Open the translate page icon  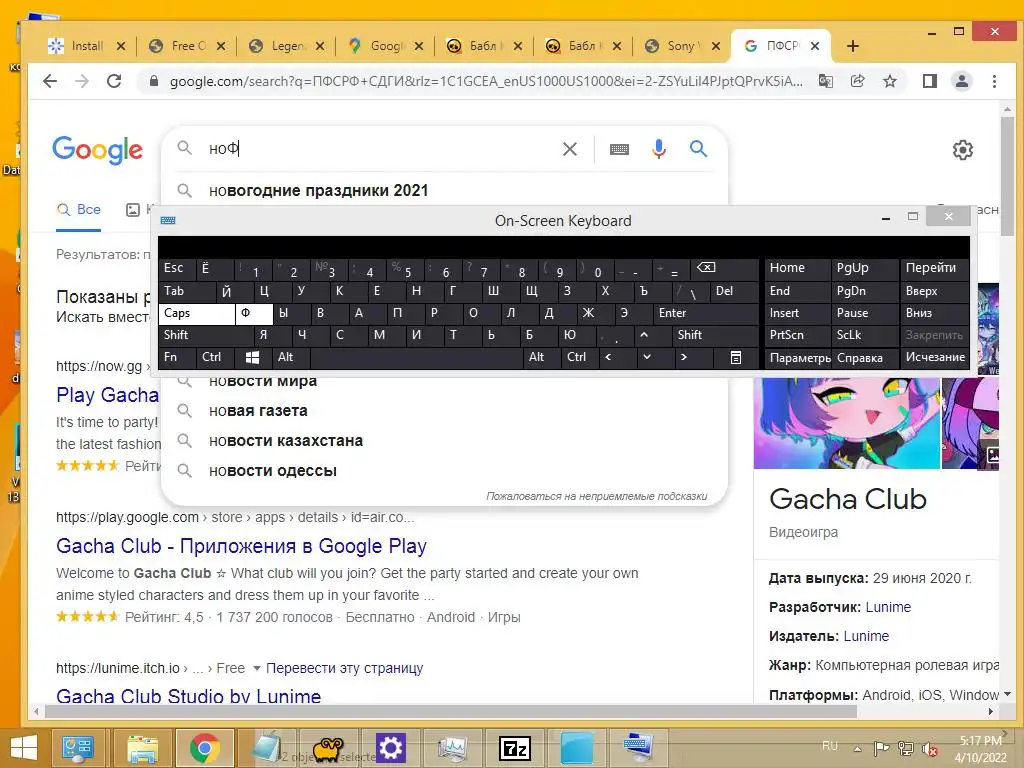(826, 81)
